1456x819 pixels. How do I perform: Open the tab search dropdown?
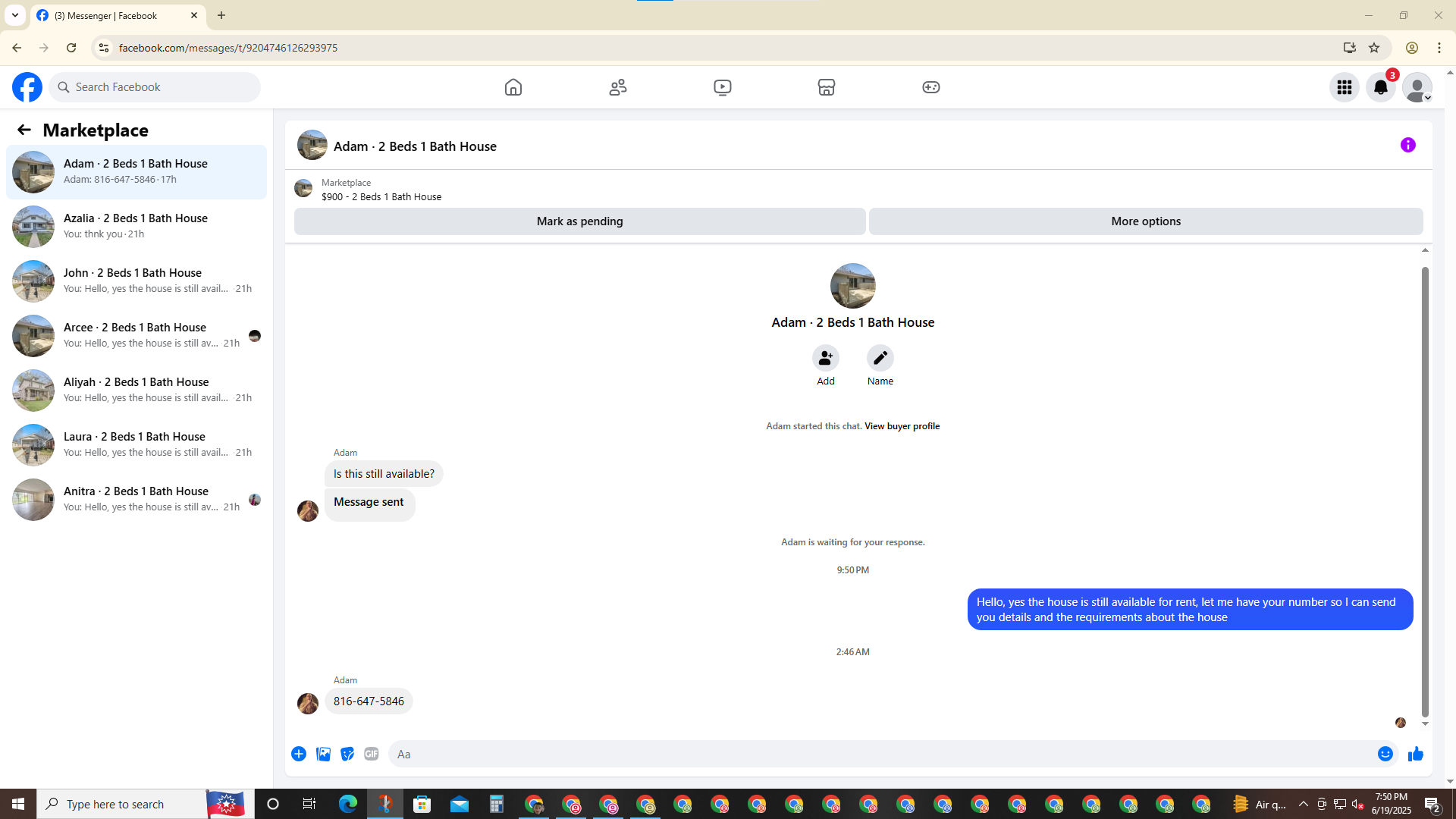point(15,15)
